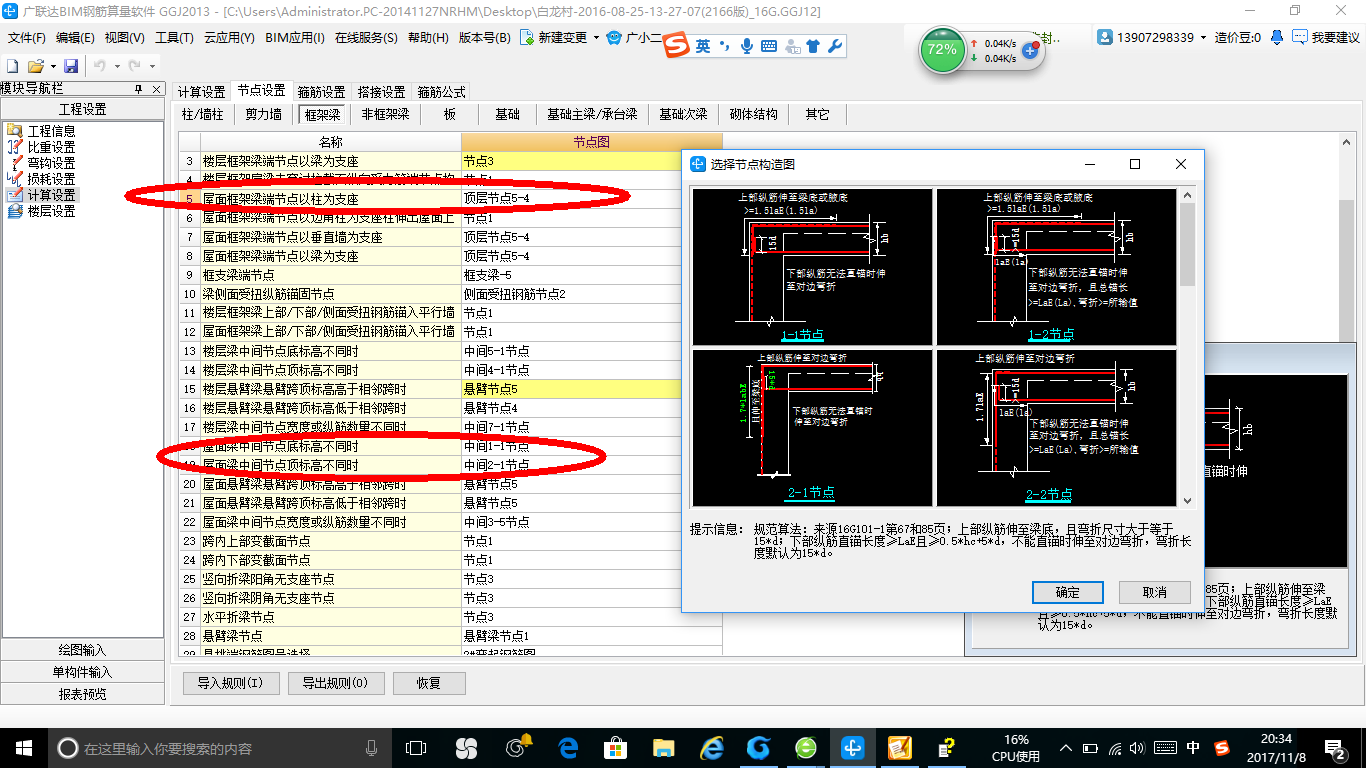The image size is (1366, 768).
Task: Open Microsoft Edge from taskbar
Action: [x=568, y=747]
